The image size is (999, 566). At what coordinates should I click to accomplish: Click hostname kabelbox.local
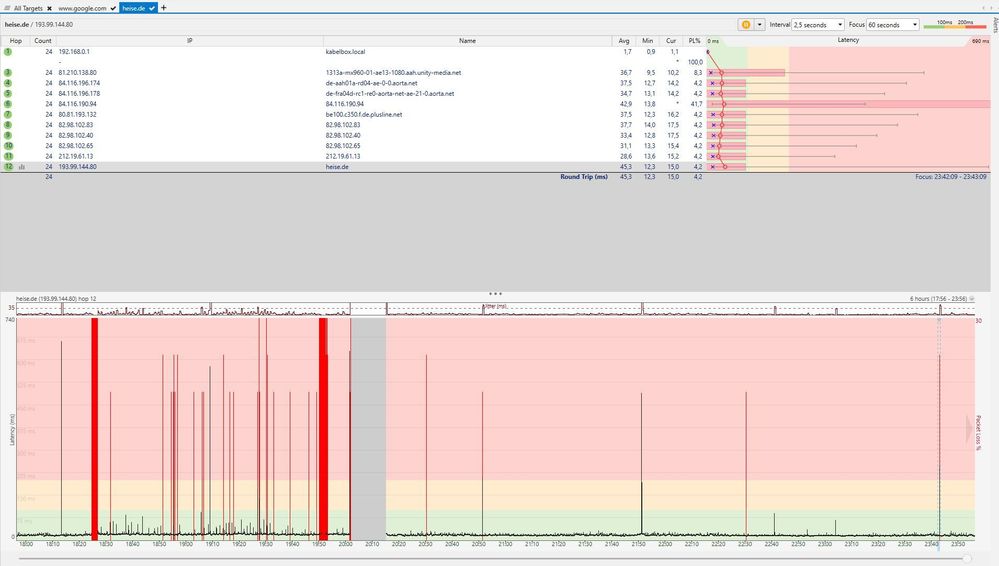point(345,52)
